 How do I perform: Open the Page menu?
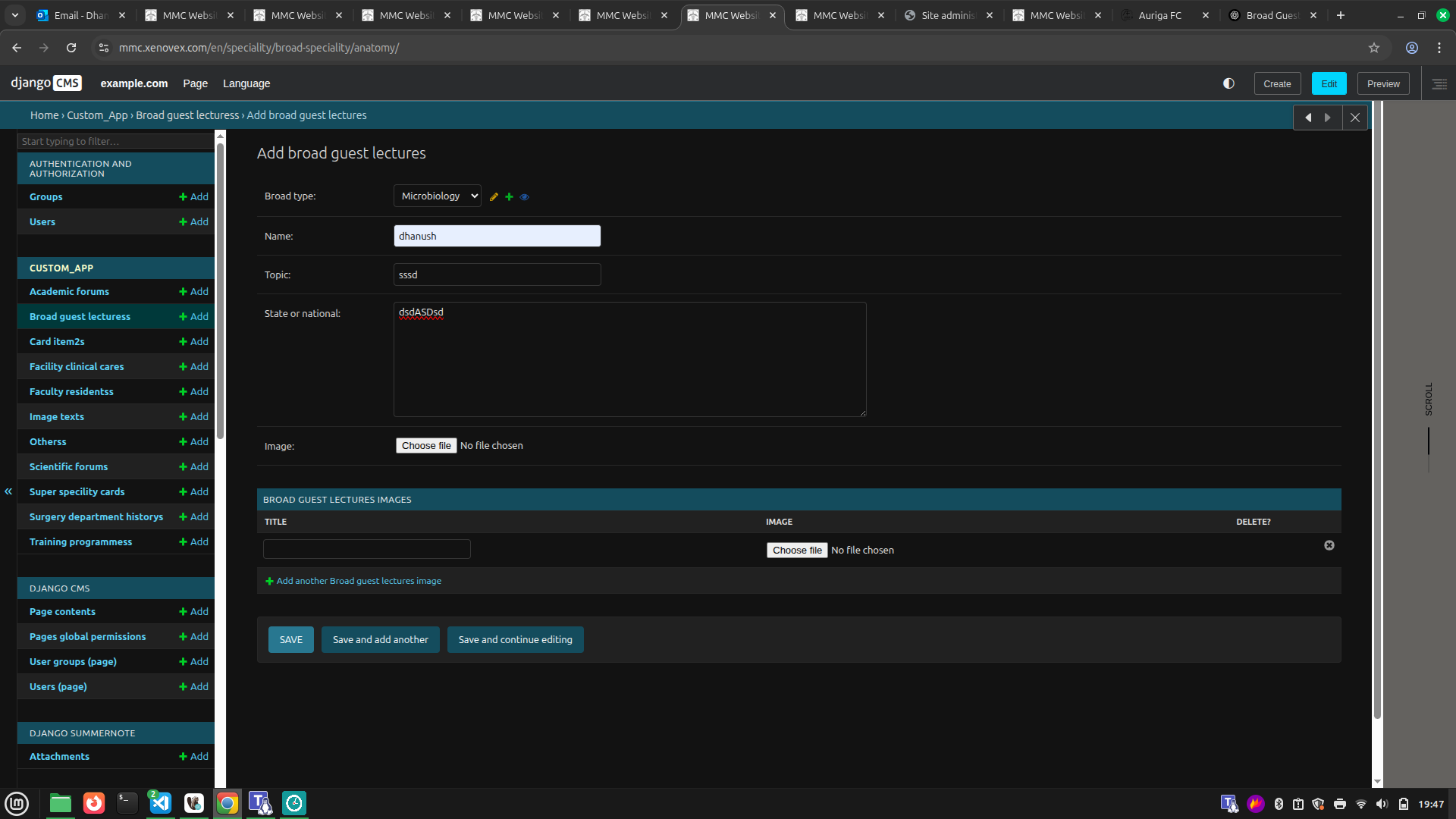195,83
